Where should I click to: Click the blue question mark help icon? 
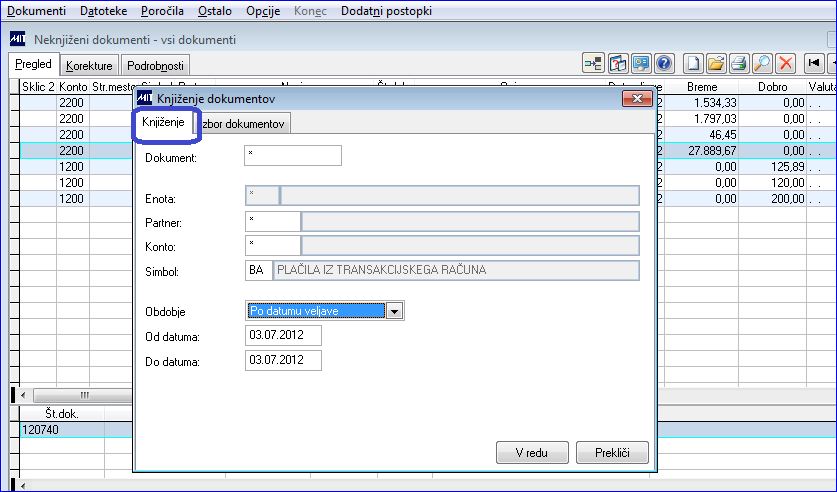664,64
